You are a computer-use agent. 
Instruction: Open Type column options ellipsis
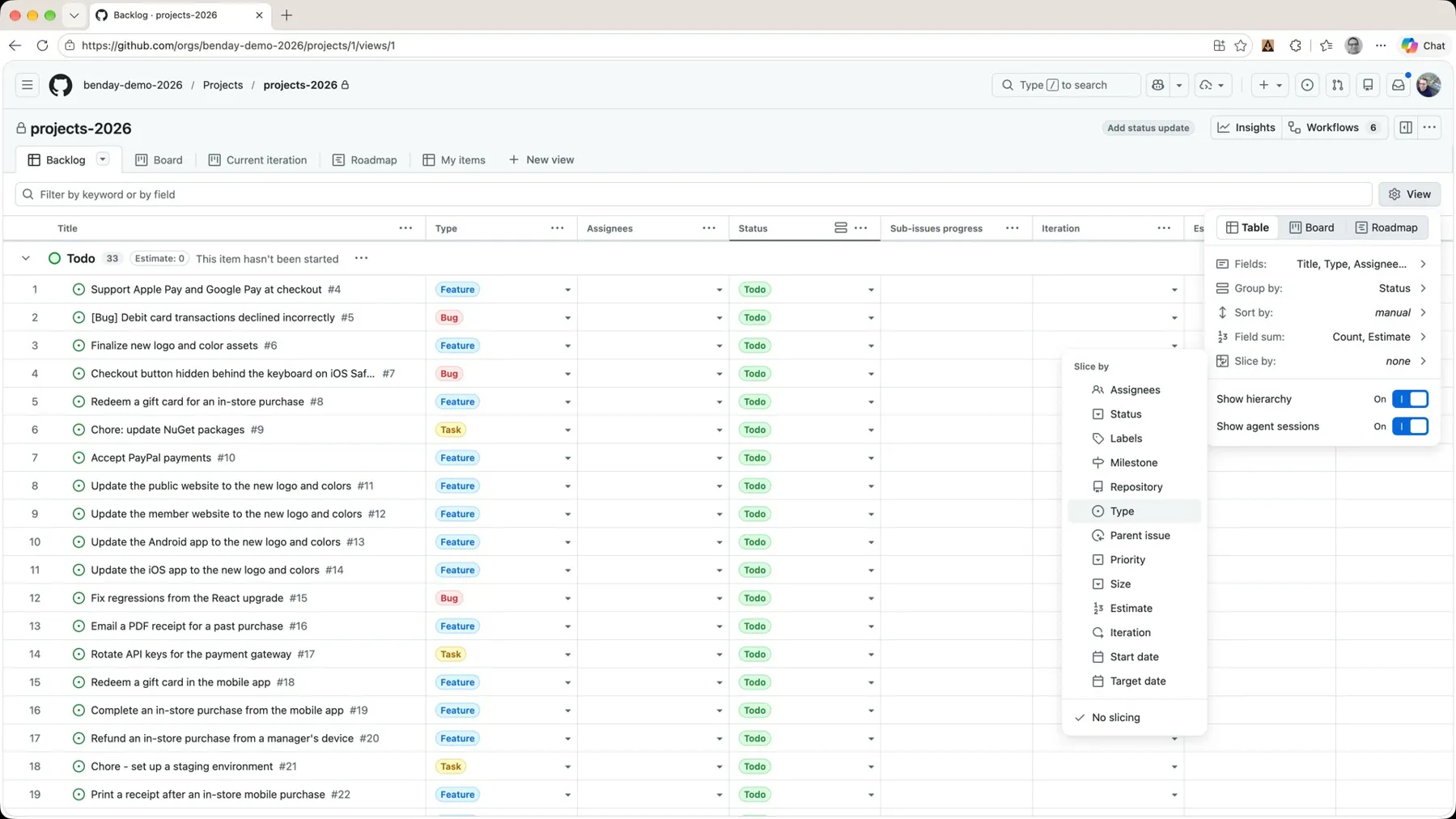pyautogui.click(x=557, y=228)
